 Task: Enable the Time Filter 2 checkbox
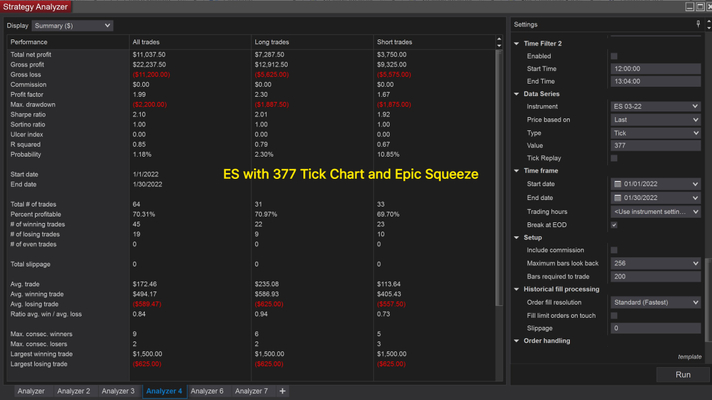click(x=614, y=56)
